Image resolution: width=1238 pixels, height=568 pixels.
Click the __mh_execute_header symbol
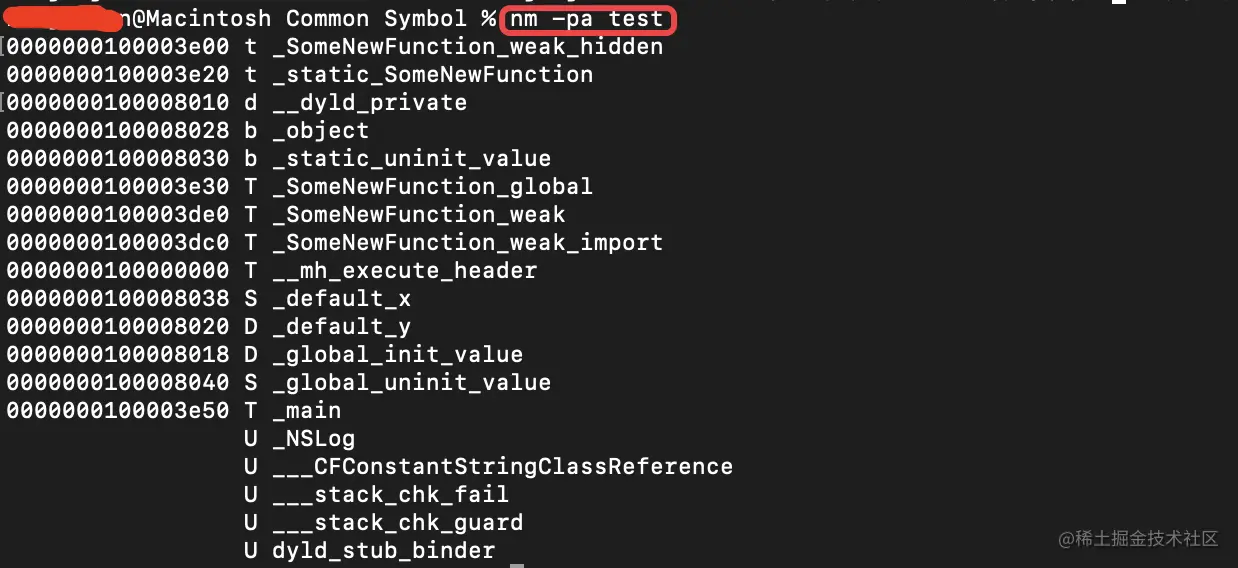click(x=404, y=271)
